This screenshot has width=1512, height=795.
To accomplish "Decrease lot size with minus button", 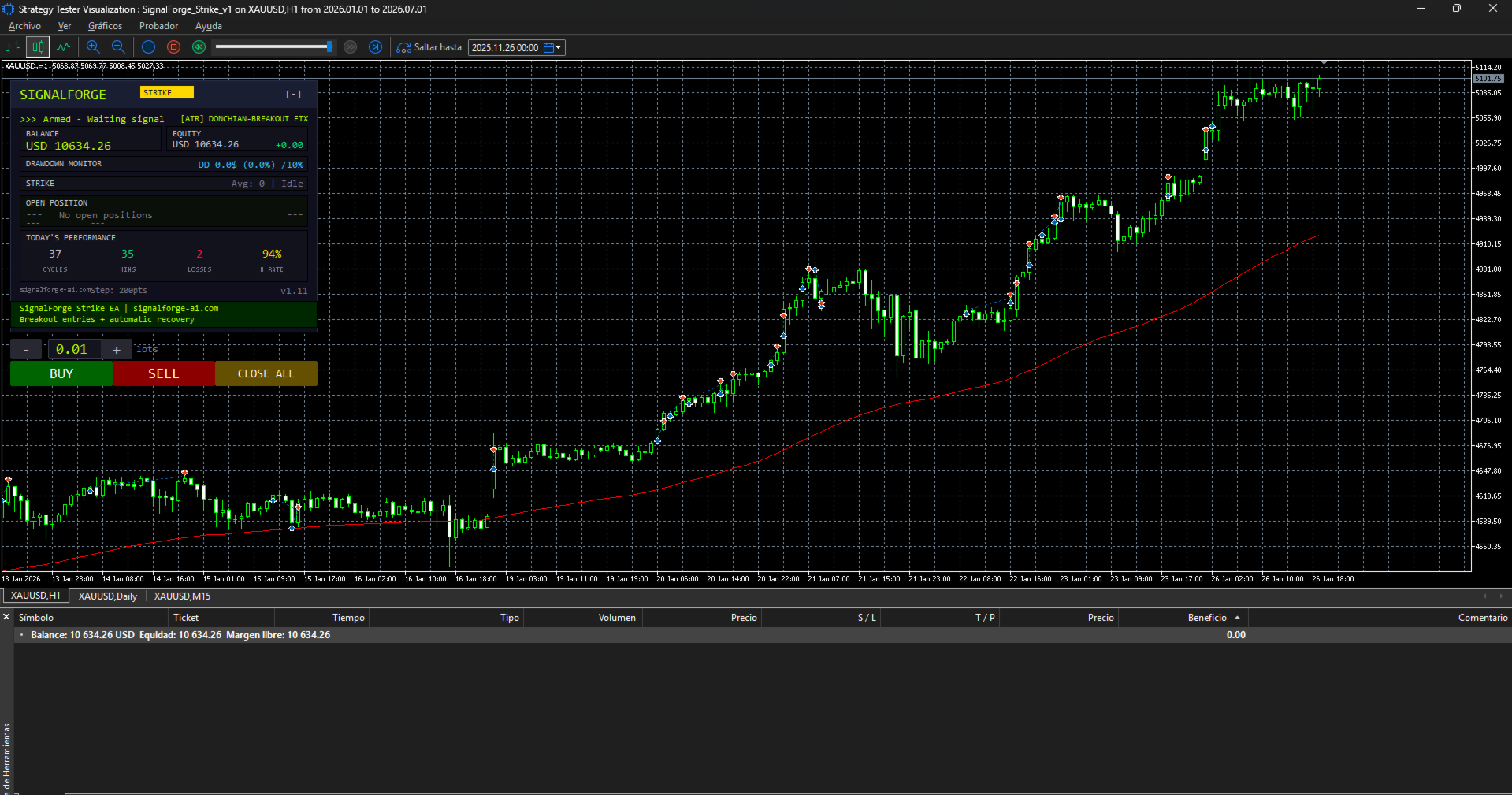I will point(27,349).
